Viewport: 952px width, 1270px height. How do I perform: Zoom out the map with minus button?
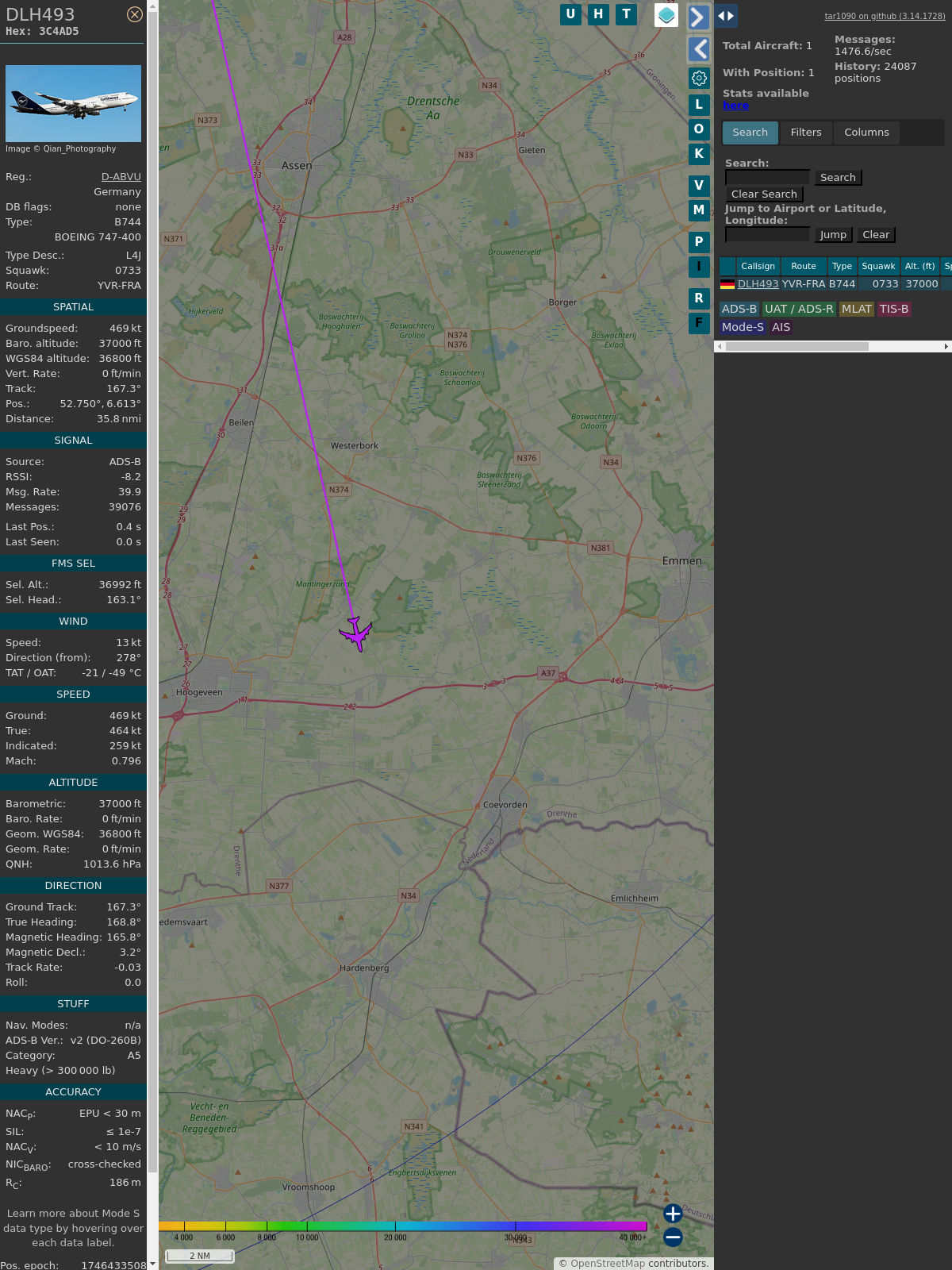[x=673, y=1237]
